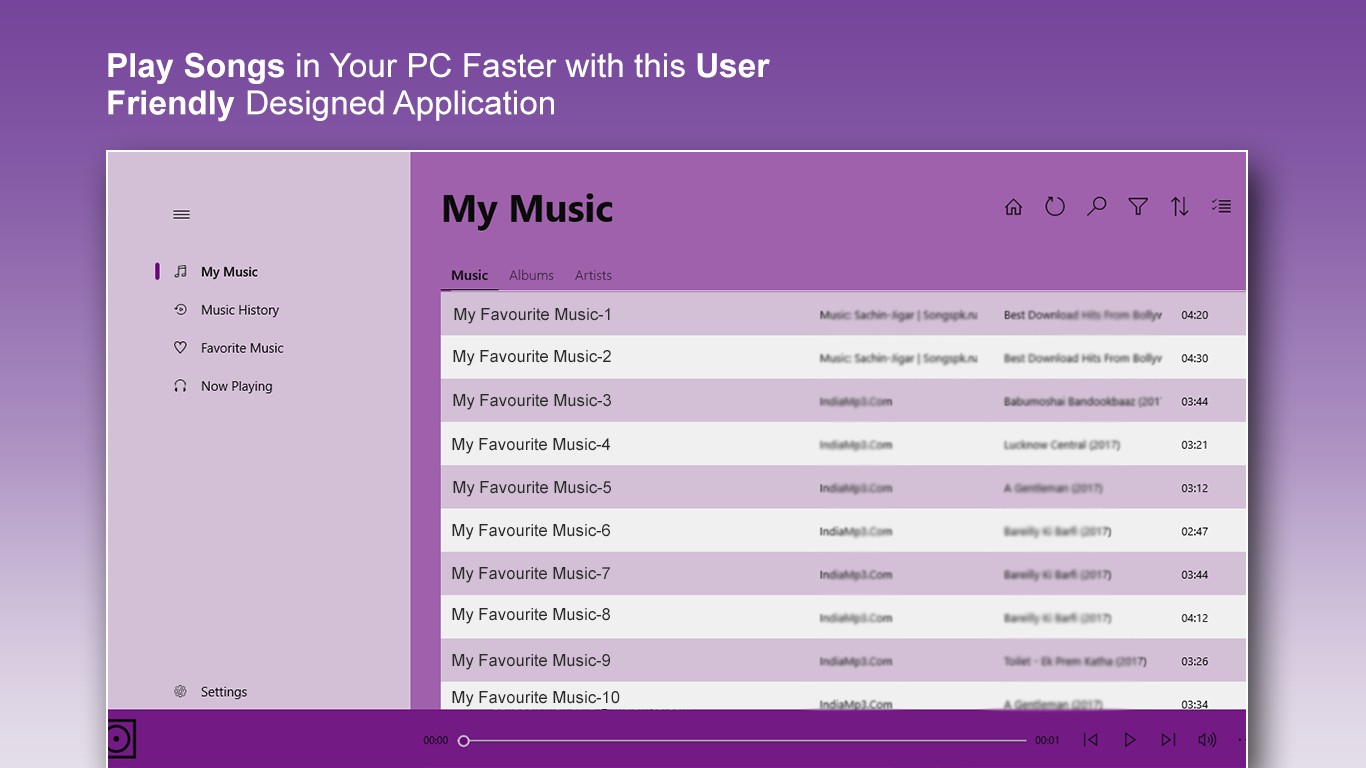The image size is (1366, 768).
Task: Click the playback seek slider handle
Action: coord(464,741)
